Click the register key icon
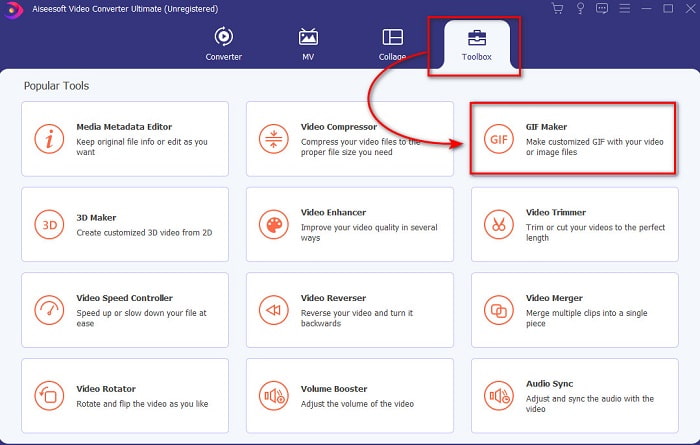The height and width of the screenshot is (445, 700). point(580,8)
